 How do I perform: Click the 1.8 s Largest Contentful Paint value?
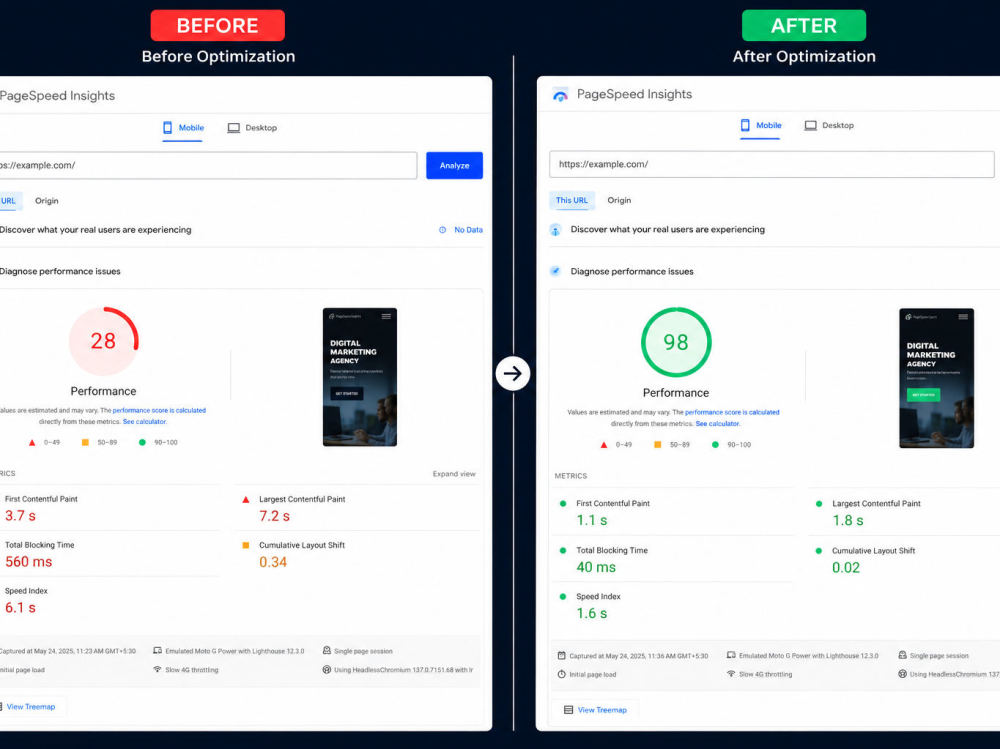tap(848, 521)
